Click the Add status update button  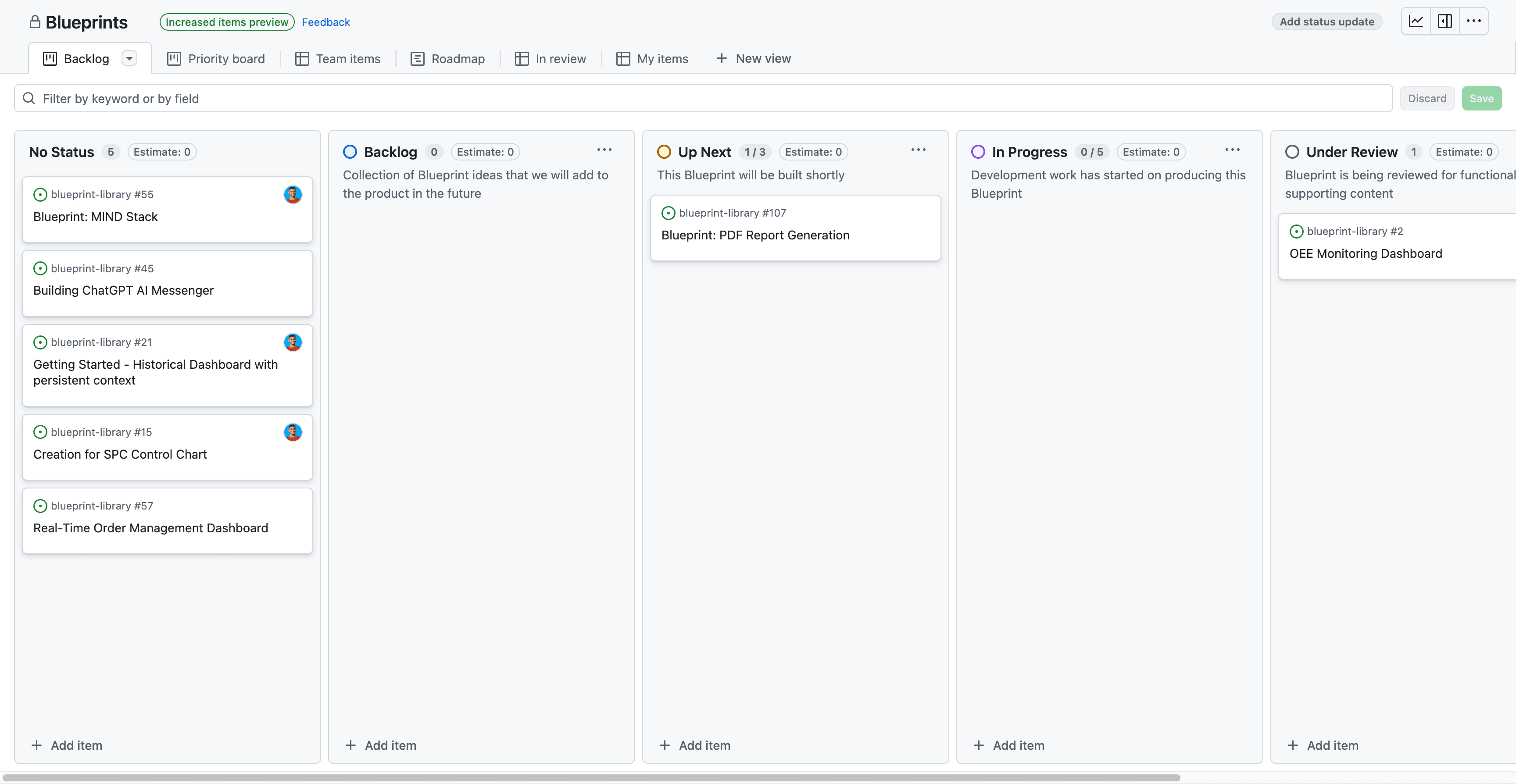click(x=1326, y=21)
